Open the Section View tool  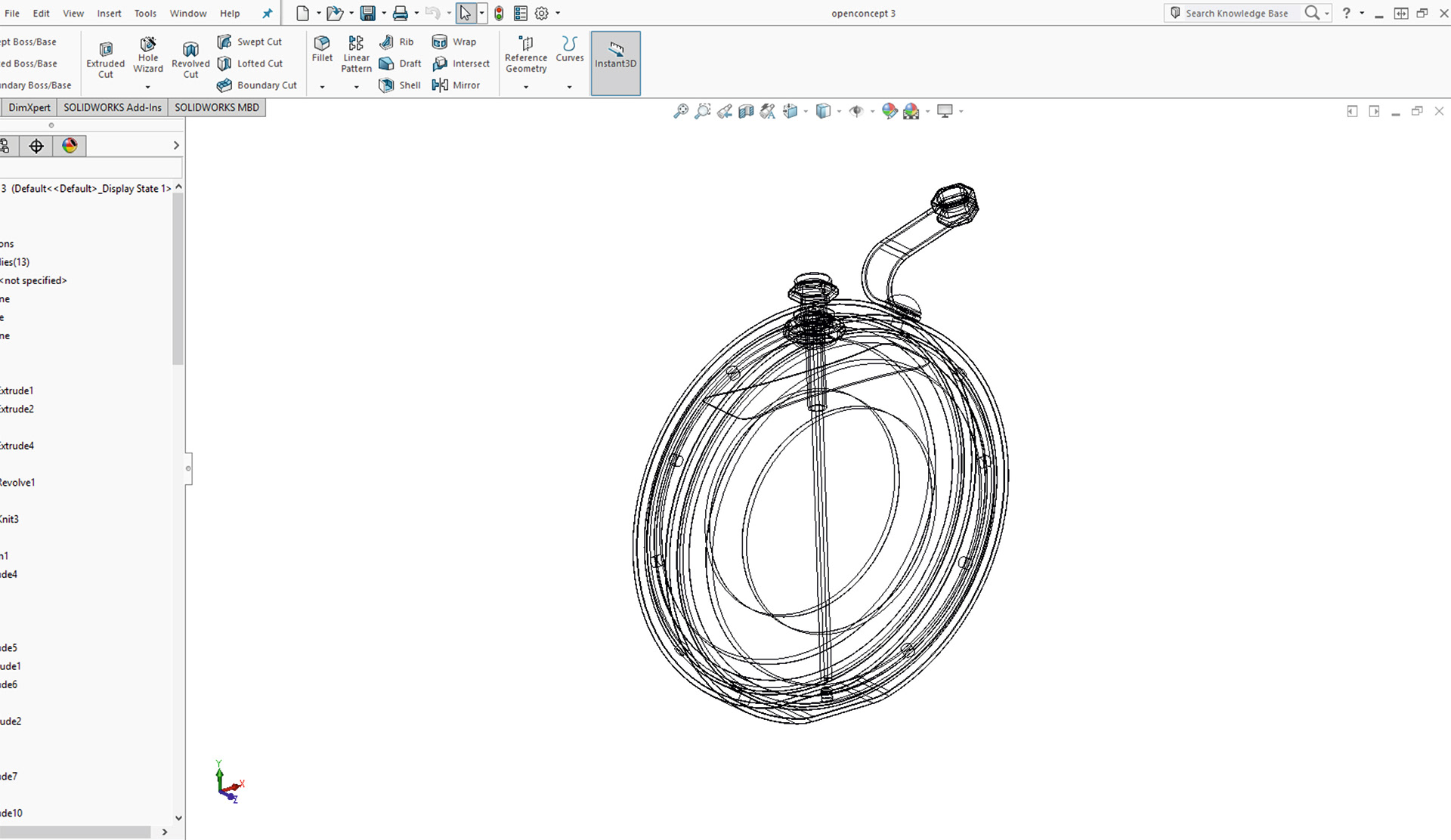point(745,111)
